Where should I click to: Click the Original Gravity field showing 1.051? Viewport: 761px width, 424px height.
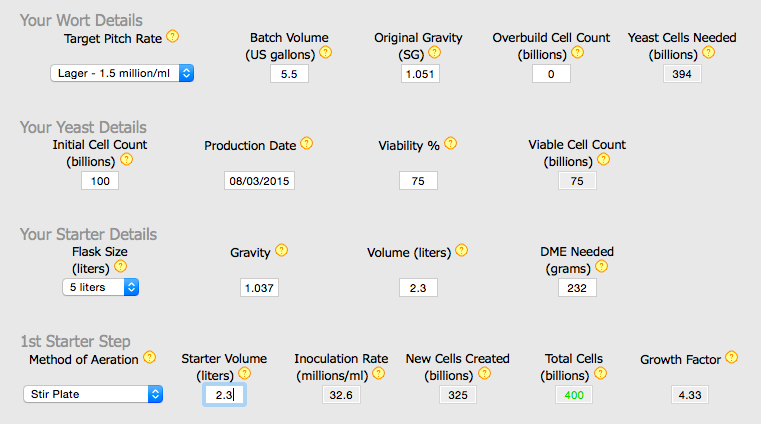click(x=420, y=74)
